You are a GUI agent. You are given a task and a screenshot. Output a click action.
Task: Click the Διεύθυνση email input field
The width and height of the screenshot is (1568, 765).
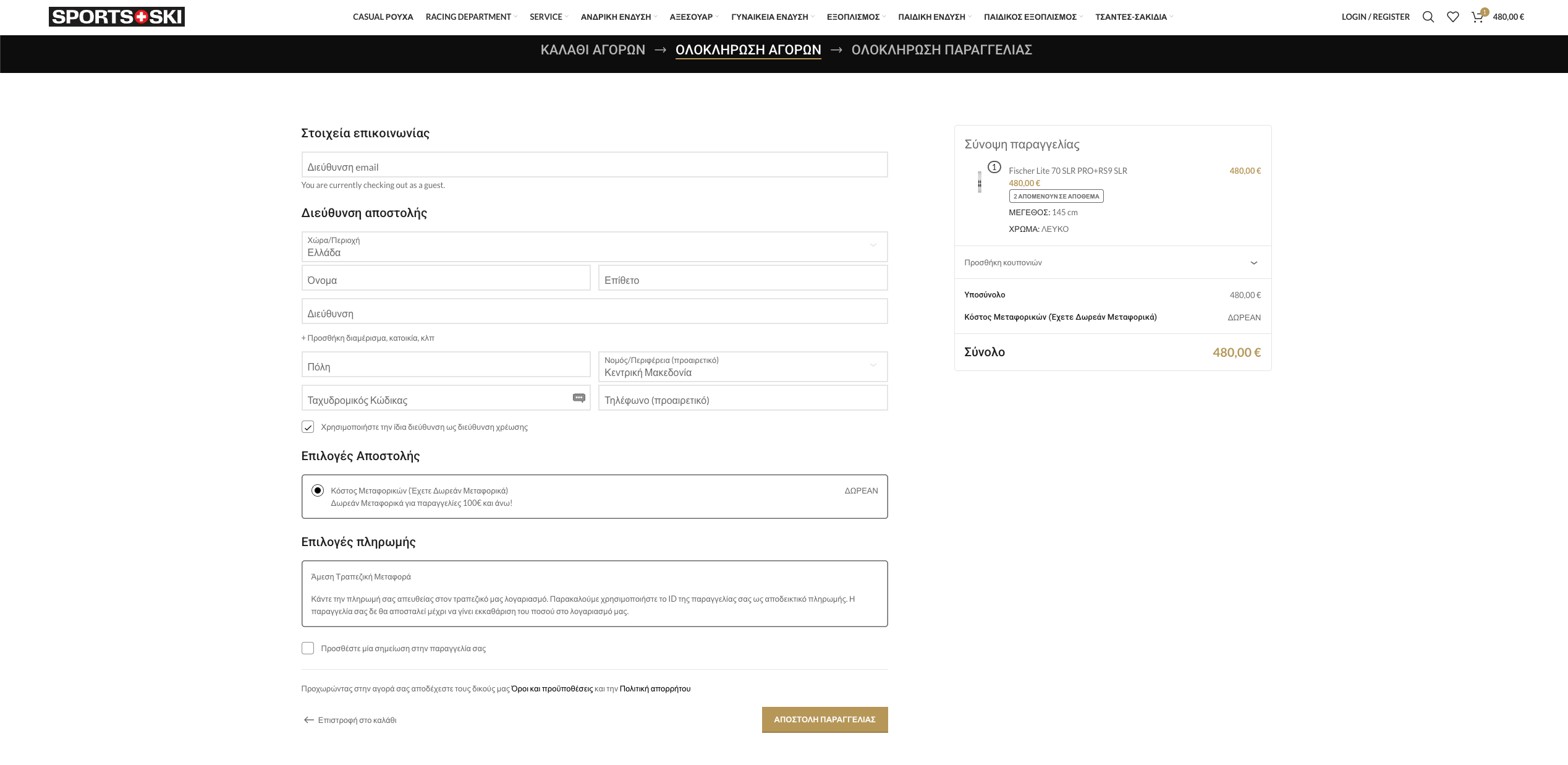pyautogui.click(x=594, y=165)
